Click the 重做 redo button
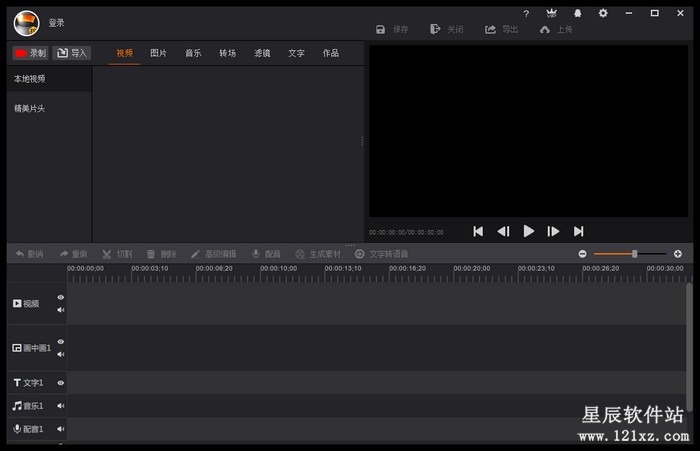Image resolution: width=700 pixels, height=451 pixels. click(x=74, y=254)
